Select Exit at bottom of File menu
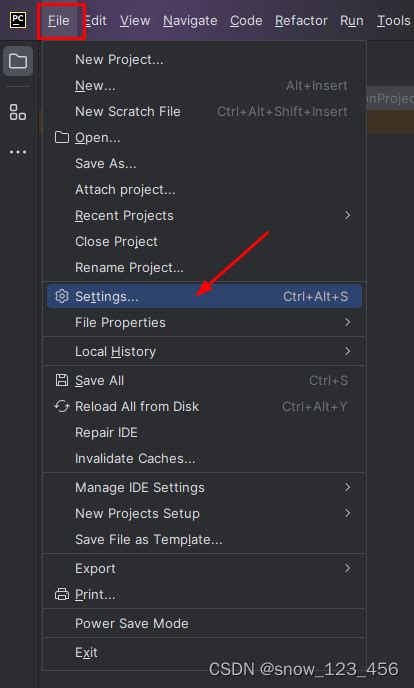 (204, 652)
